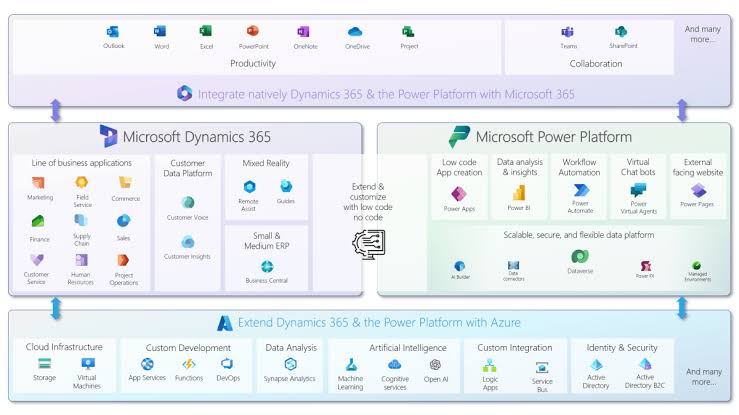Select the Managed Environments icon

click(697, 265)
